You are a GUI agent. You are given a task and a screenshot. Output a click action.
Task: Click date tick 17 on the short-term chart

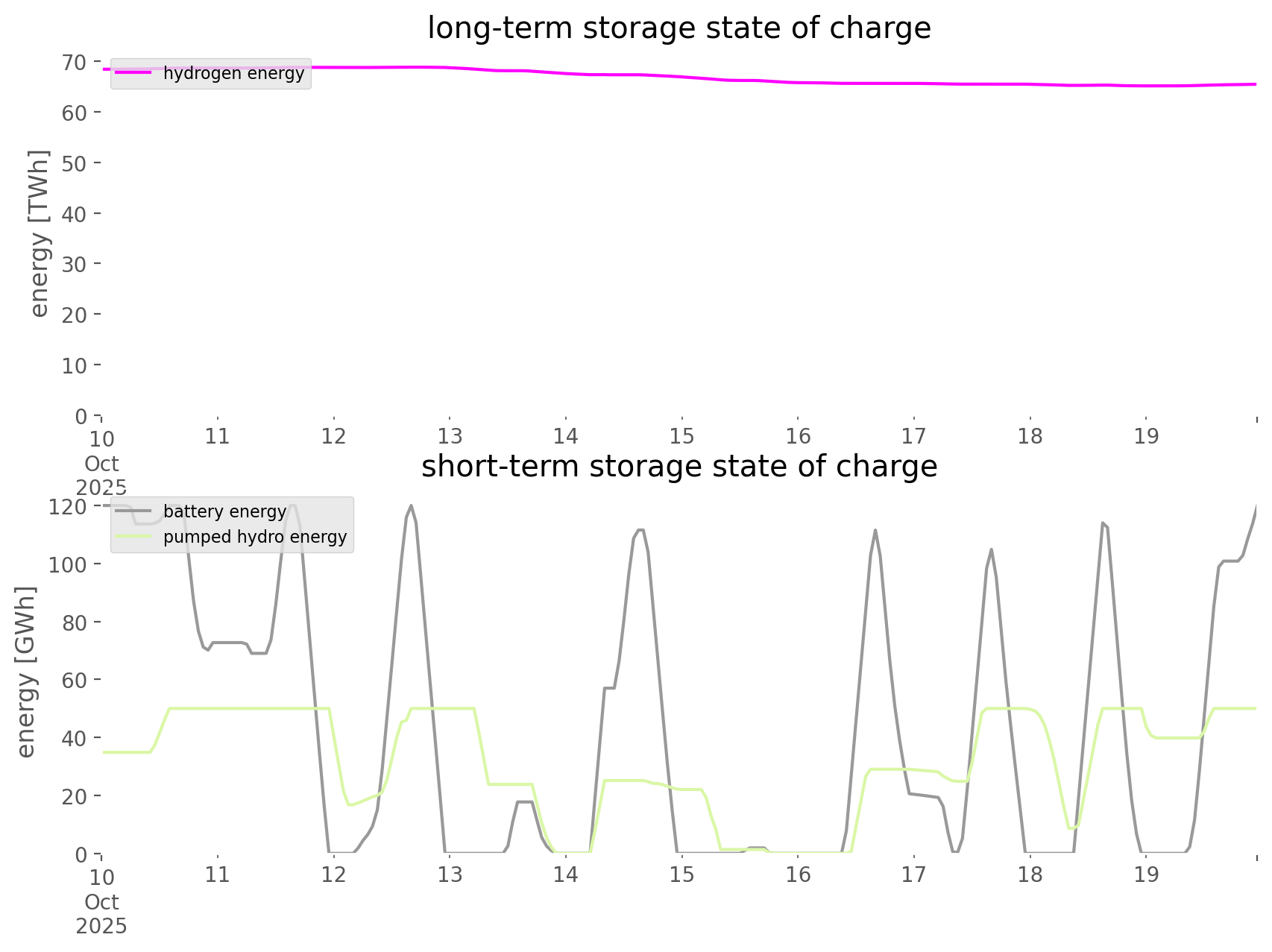click(913, 874)
